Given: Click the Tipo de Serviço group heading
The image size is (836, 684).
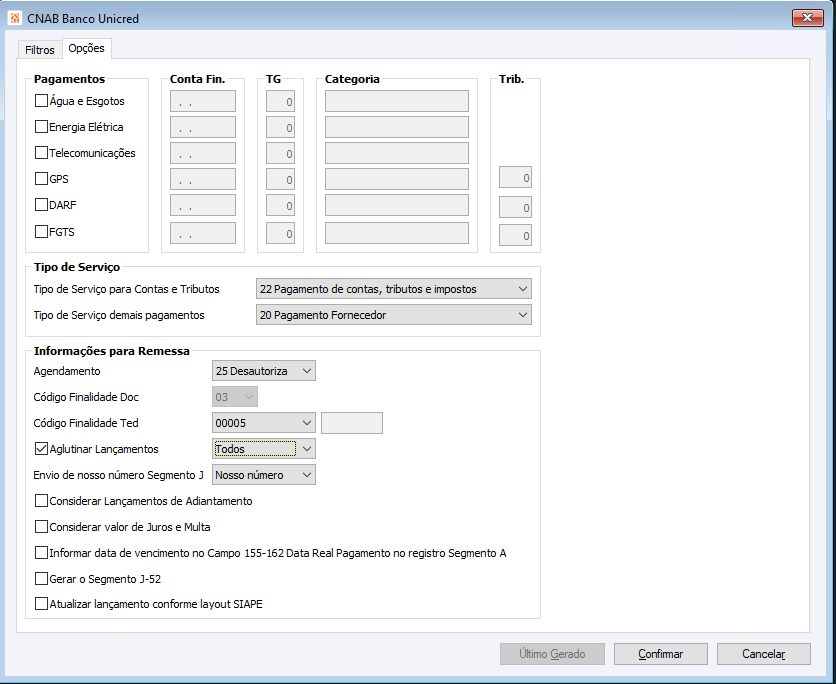Looking at the screenshot, I should coord(77,267).
